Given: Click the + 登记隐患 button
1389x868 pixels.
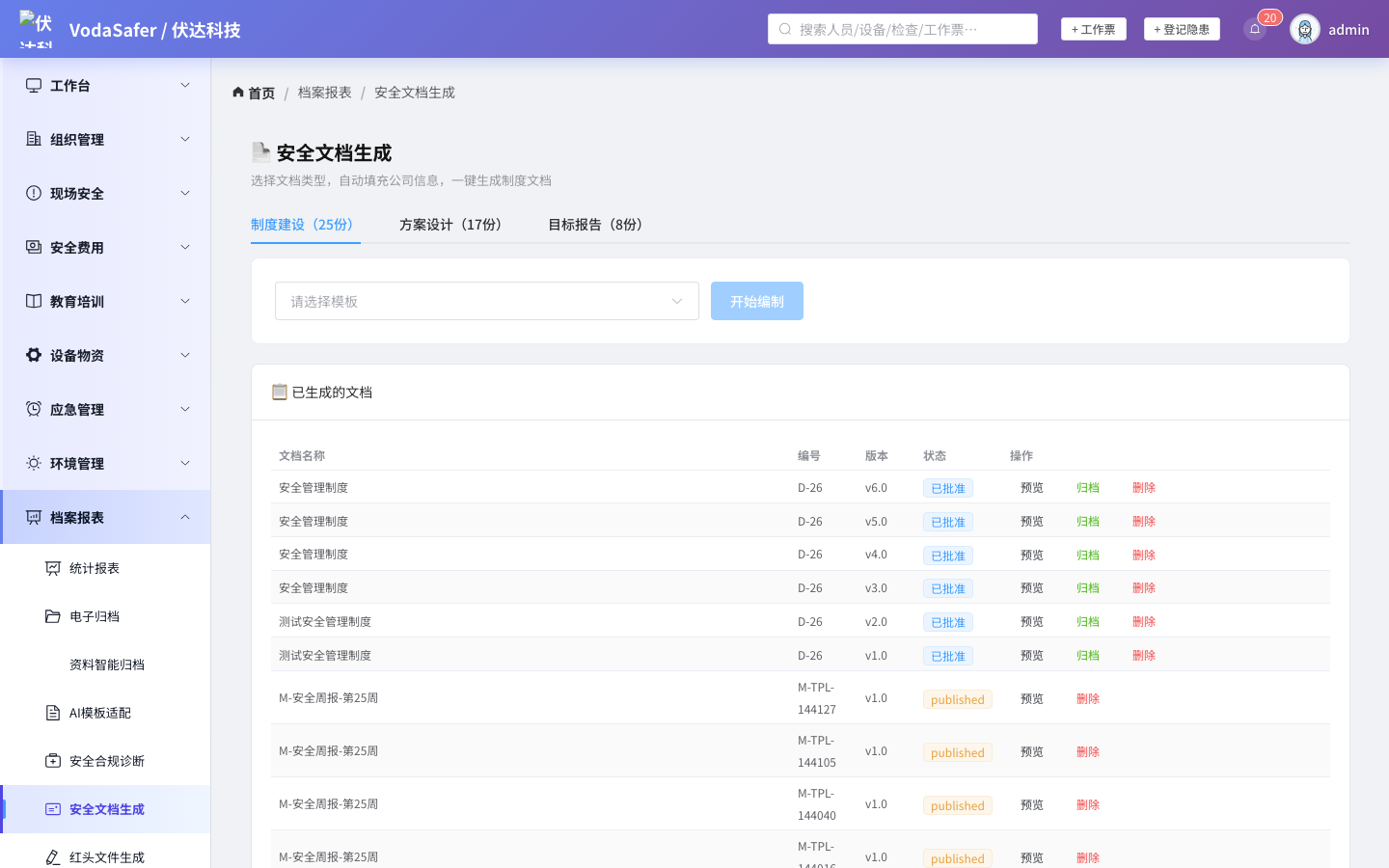Looking at the screenshot, I should 1182,29.
